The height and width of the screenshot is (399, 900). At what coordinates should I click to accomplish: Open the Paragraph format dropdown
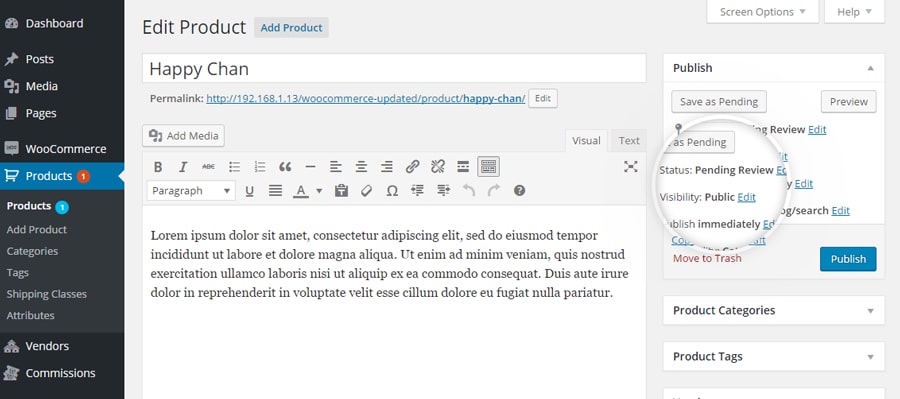pos(191,191)
